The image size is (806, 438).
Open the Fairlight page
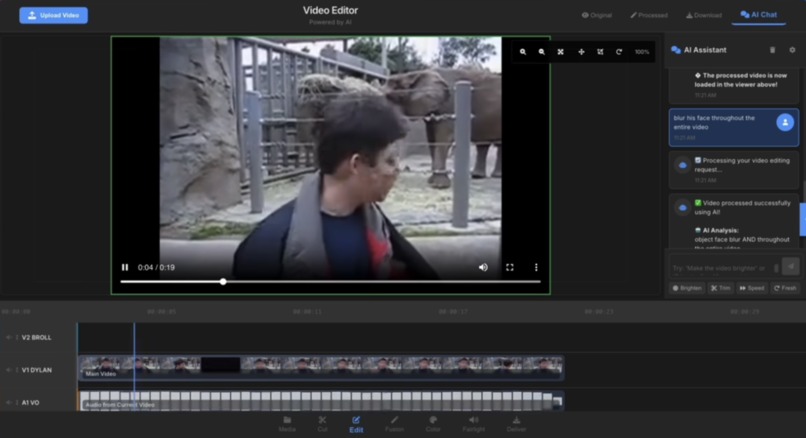click(x=473, y=424)
